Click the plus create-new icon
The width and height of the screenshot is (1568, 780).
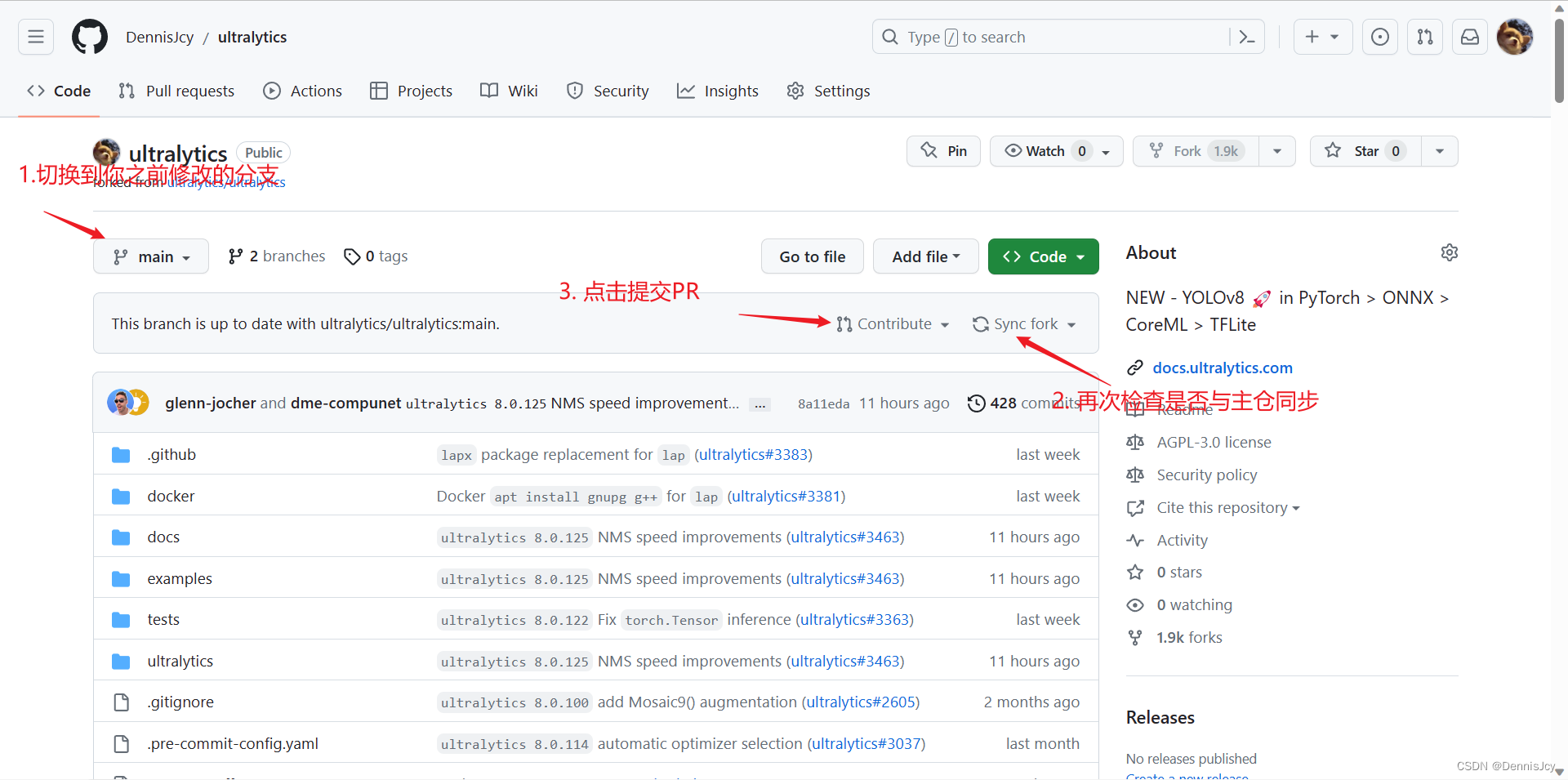click(x=1323, y=37)
